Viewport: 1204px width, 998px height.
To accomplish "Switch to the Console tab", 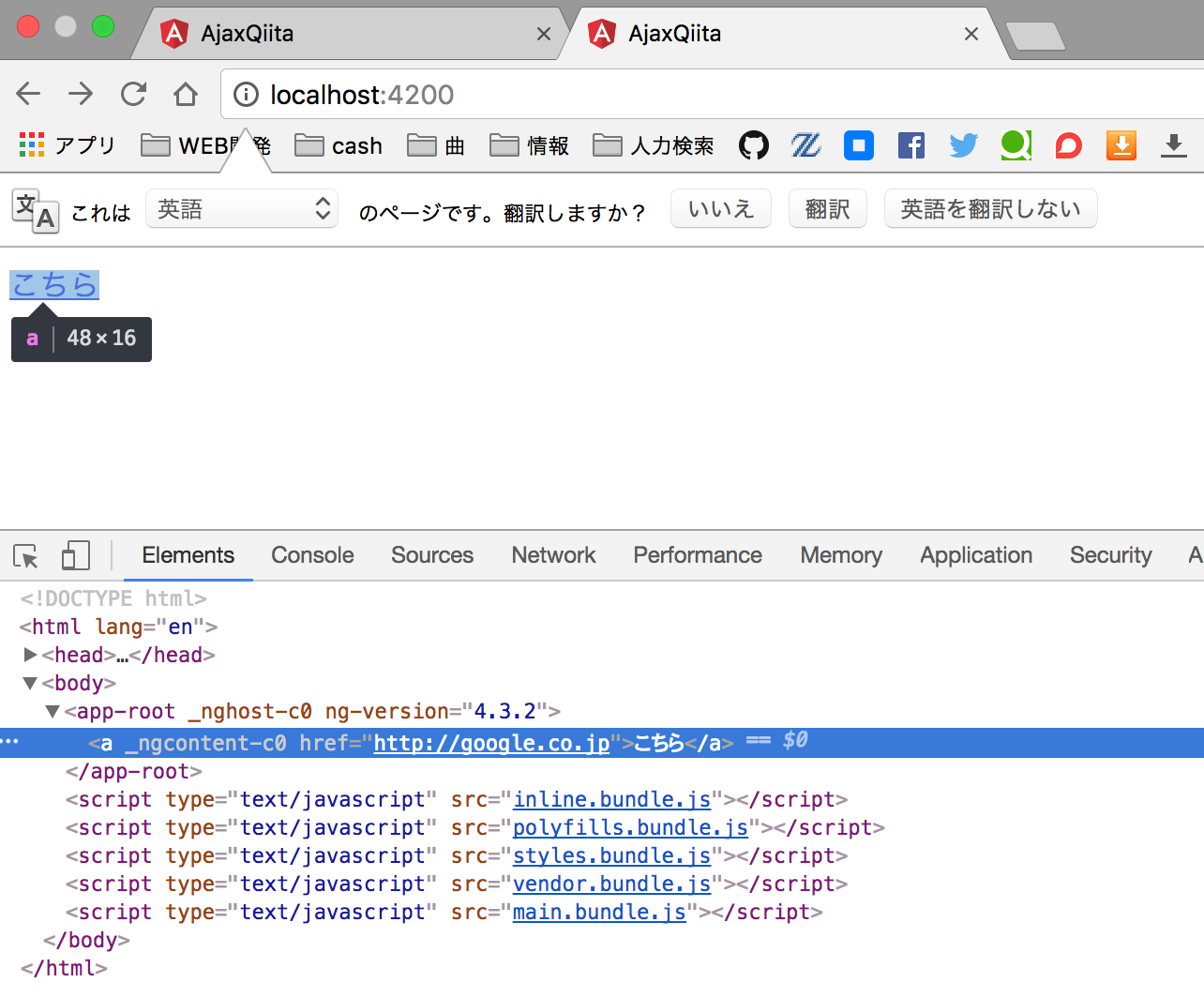I will click(311, 555).
